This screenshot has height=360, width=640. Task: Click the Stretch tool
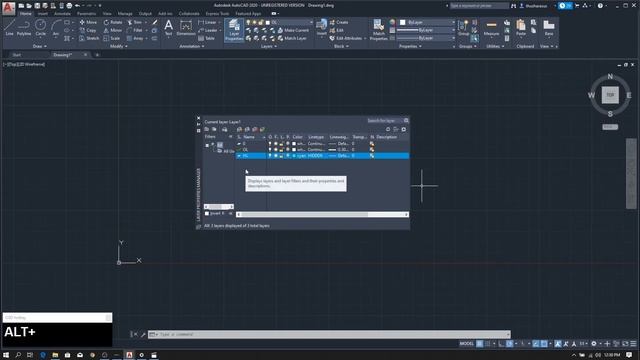coord(89,38)
